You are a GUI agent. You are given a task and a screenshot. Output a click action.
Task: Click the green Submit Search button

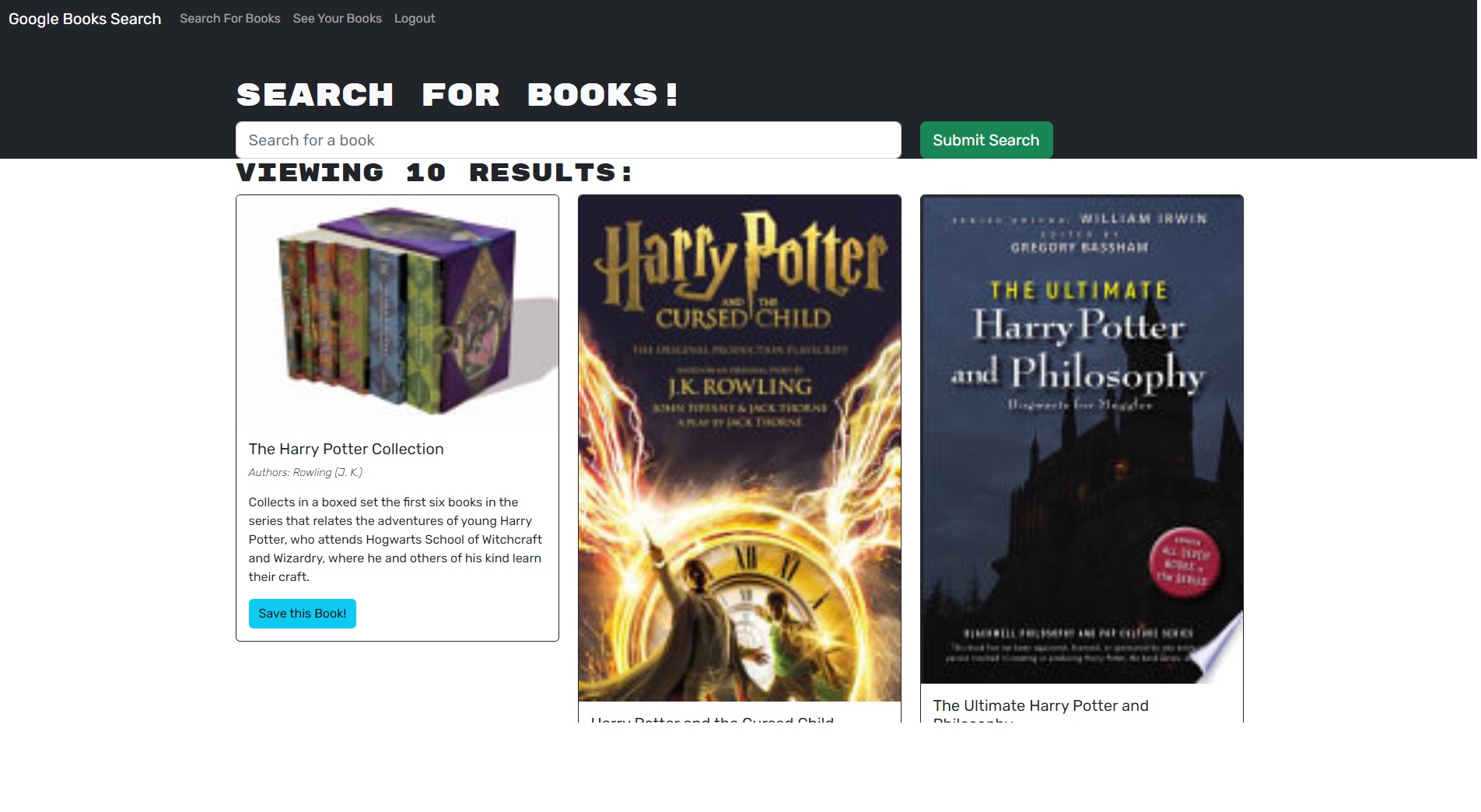point(986,140)
